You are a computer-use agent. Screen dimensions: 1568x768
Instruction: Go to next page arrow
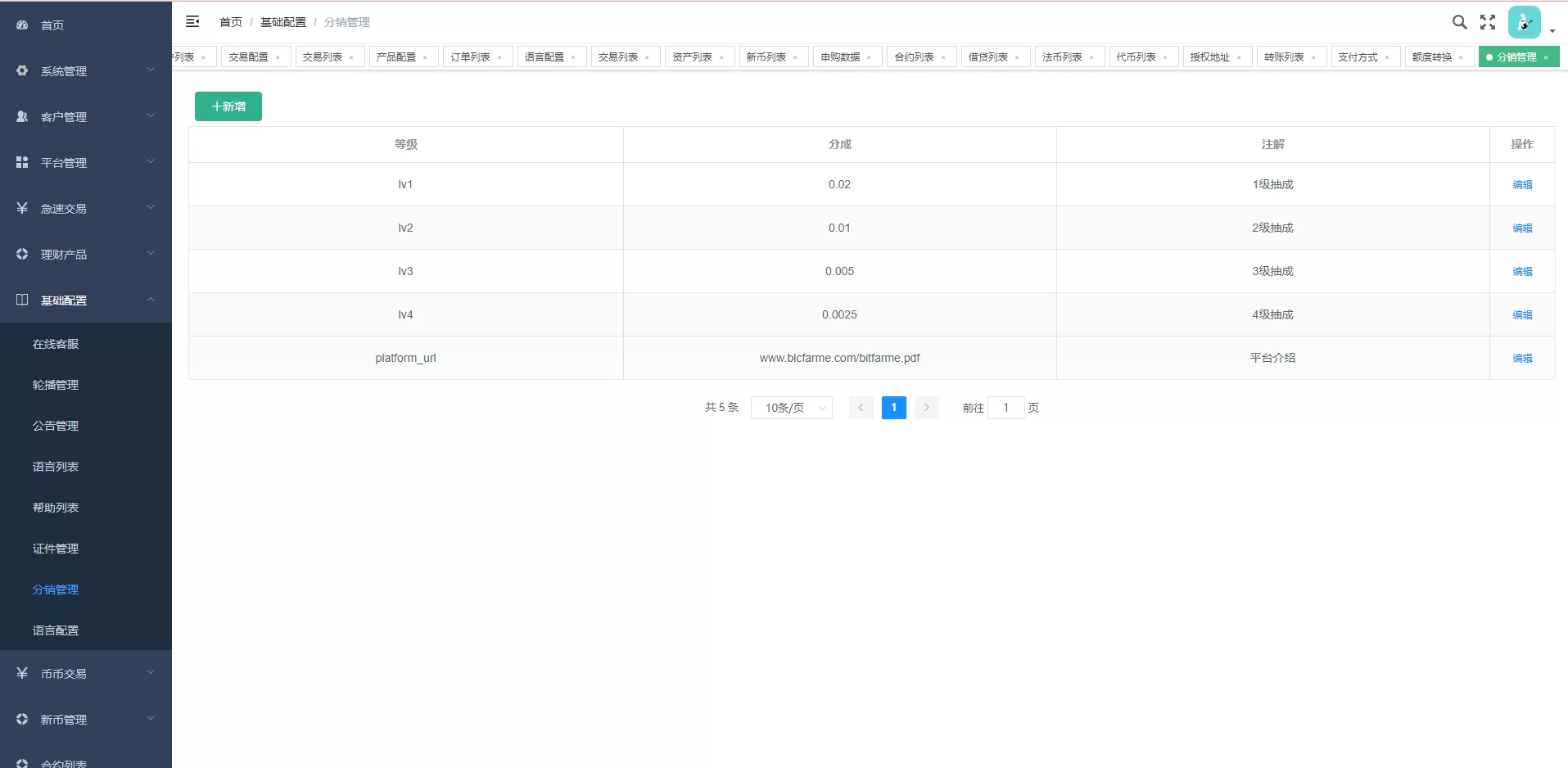(x=926, y=408)
